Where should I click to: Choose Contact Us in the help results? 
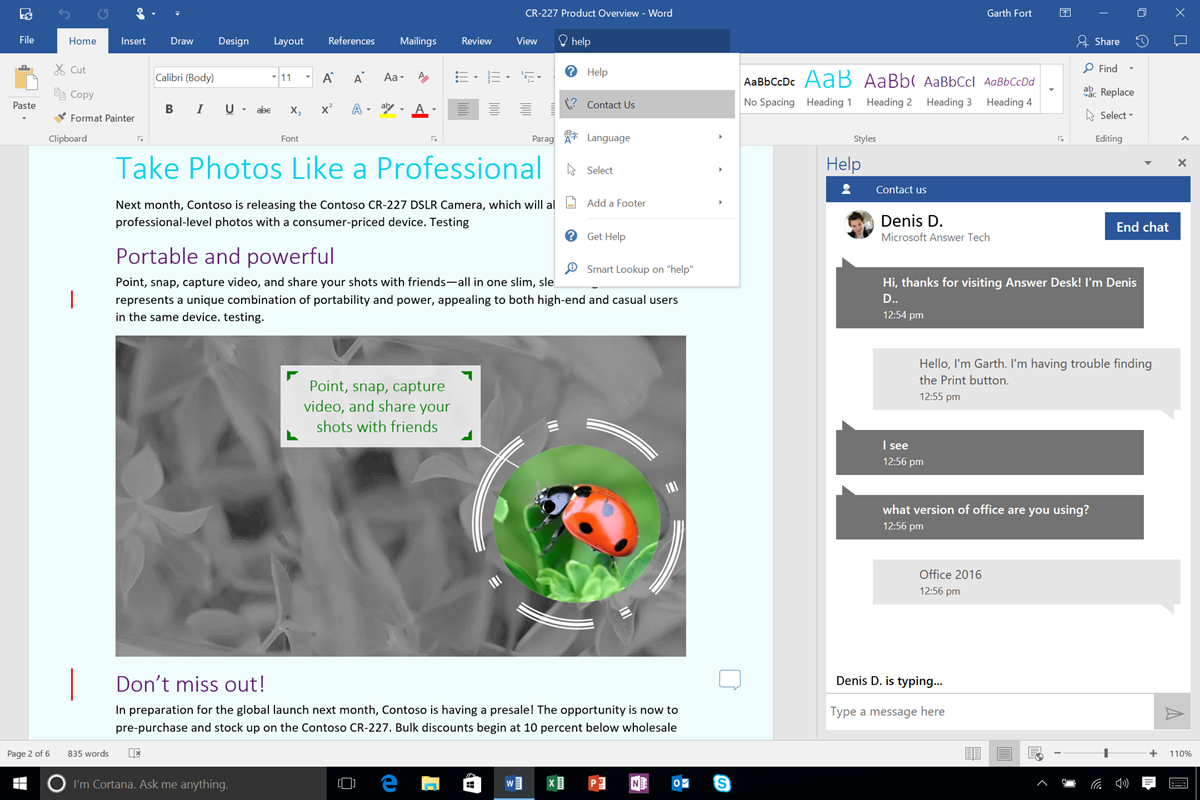click(612, 104)
